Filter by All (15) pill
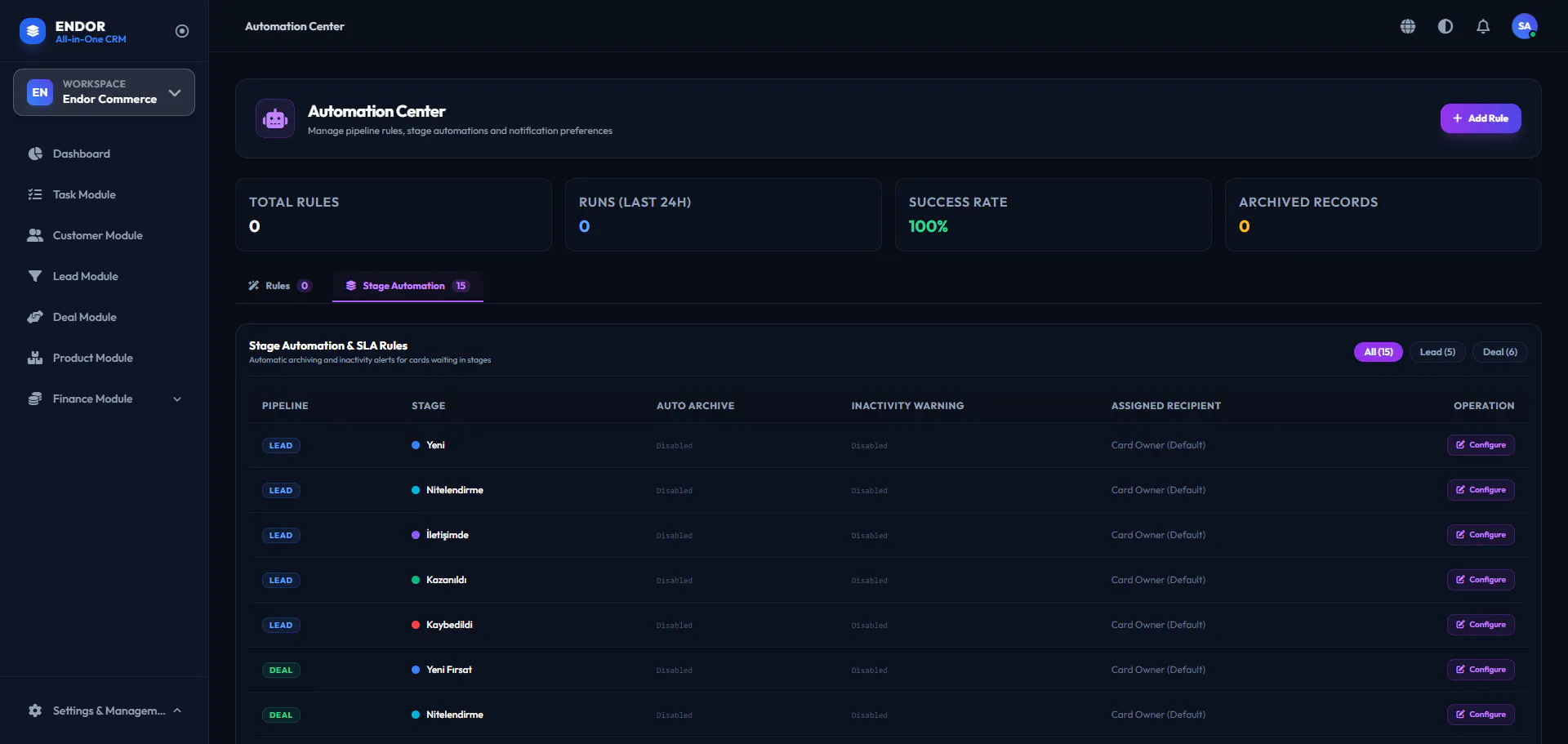This screenshot has height=744, width=1568. coord(1378,352)
